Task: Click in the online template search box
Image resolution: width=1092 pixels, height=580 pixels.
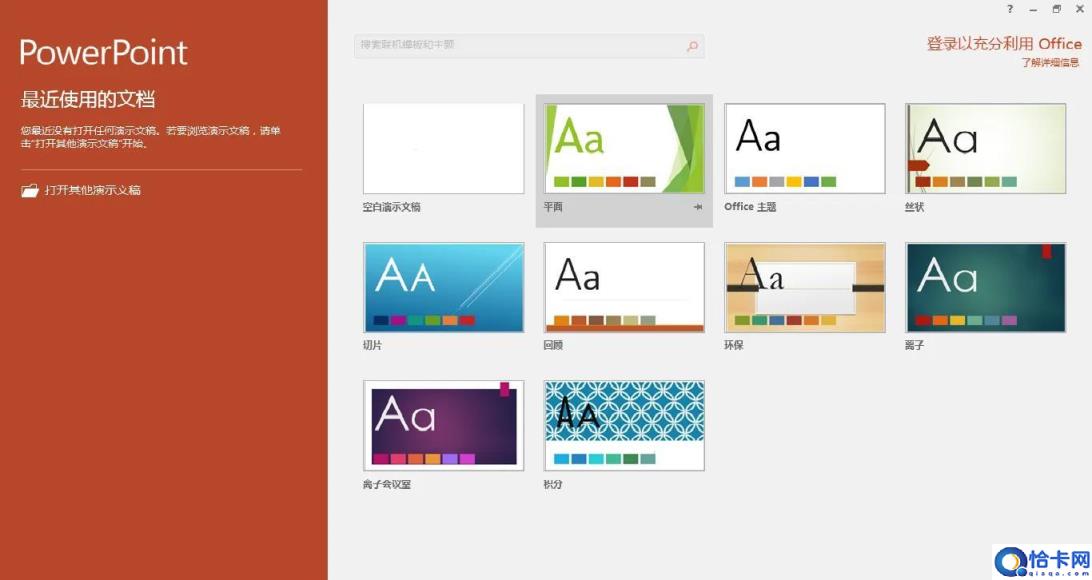Action: click(x=520, y=46)
